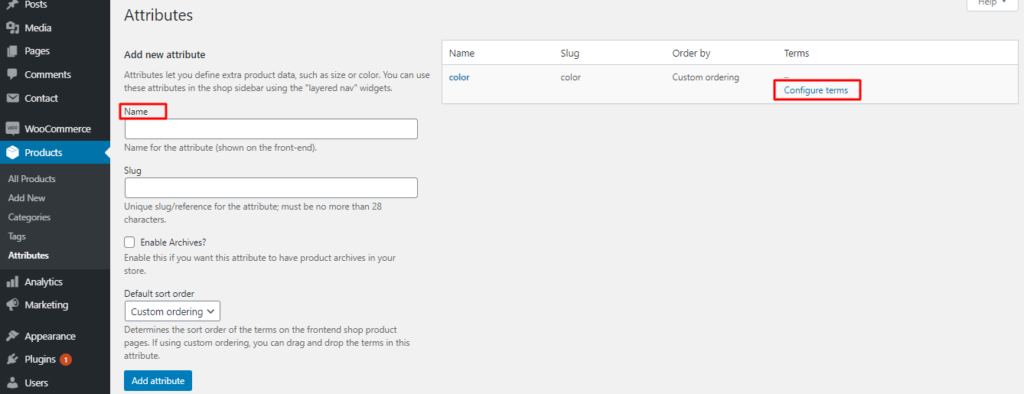Screen dimensions: 1024x394
Task: Click the Plugins plug icon
Action: pos(12,359)
